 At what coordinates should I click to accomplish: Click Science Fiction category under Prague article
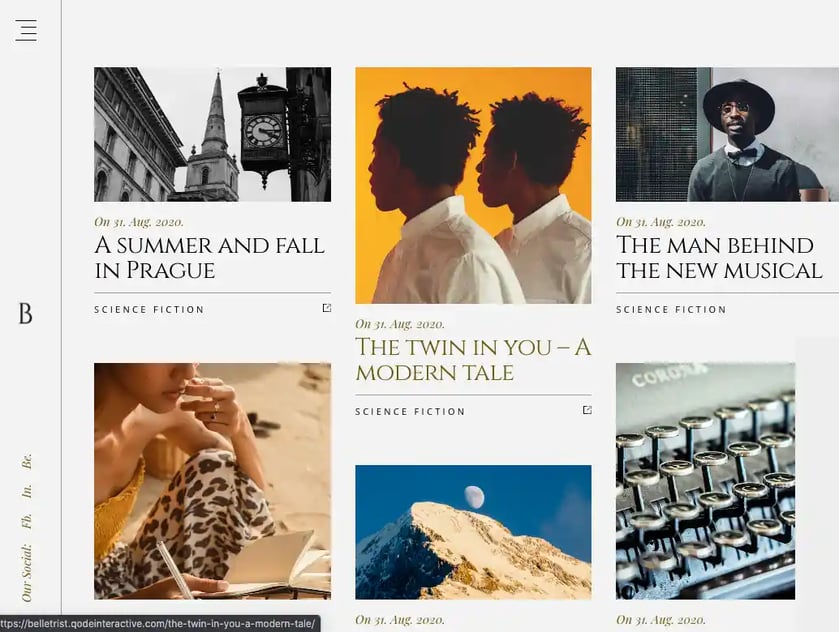click(149, 310)
